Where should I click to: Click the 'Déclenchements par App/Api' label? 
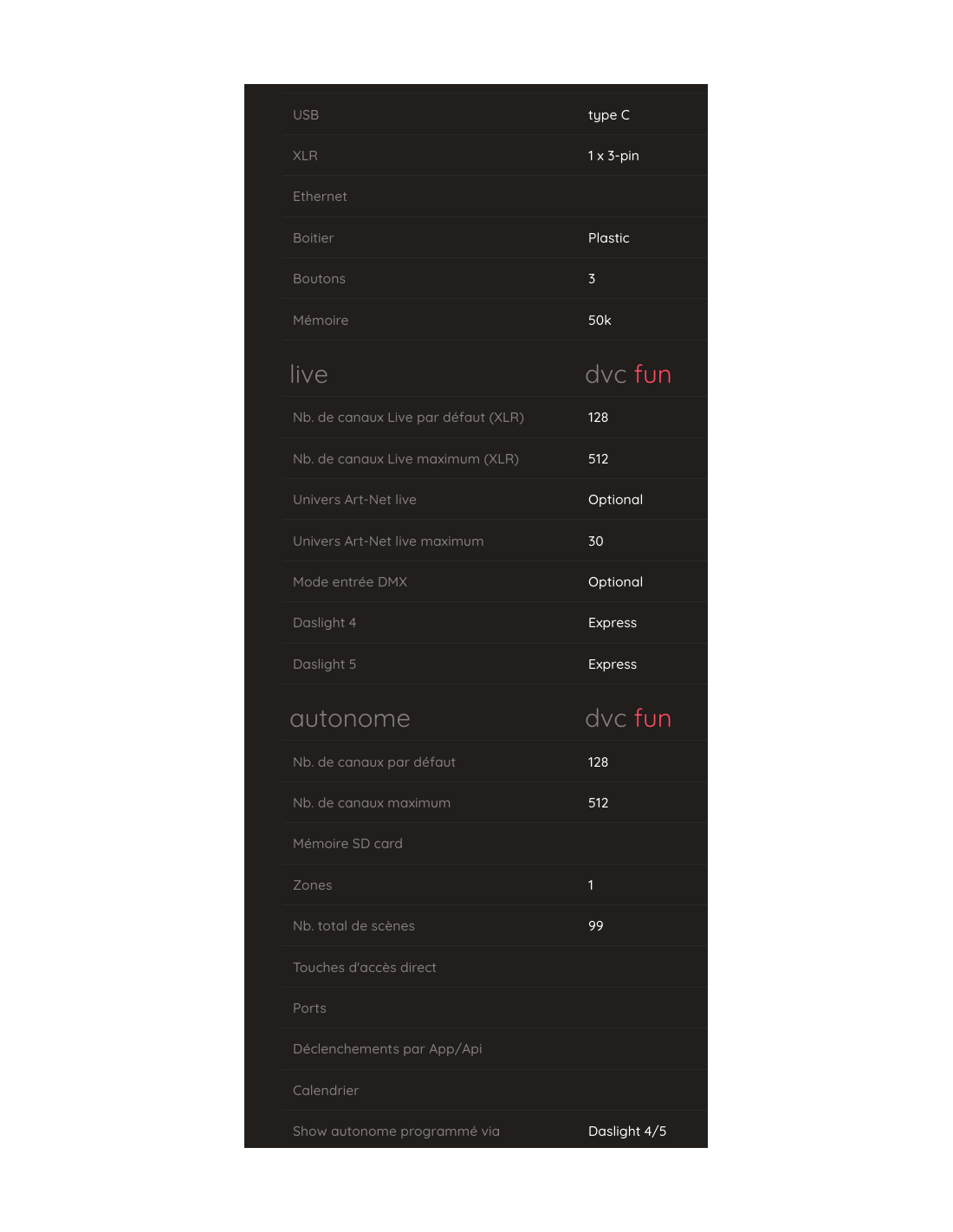(x=387, y=1049)
